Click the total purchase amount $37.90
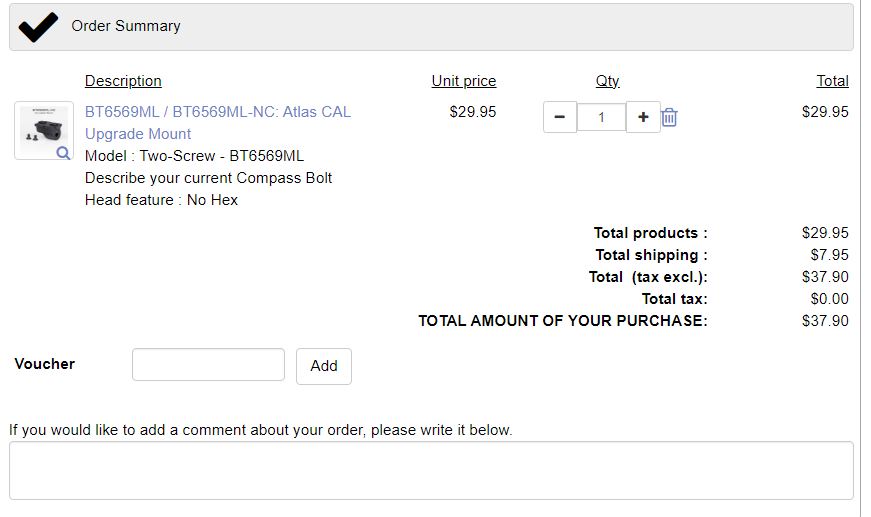This screenshot has height=517, width=871. pyautogui.click(x=825, y=321)
